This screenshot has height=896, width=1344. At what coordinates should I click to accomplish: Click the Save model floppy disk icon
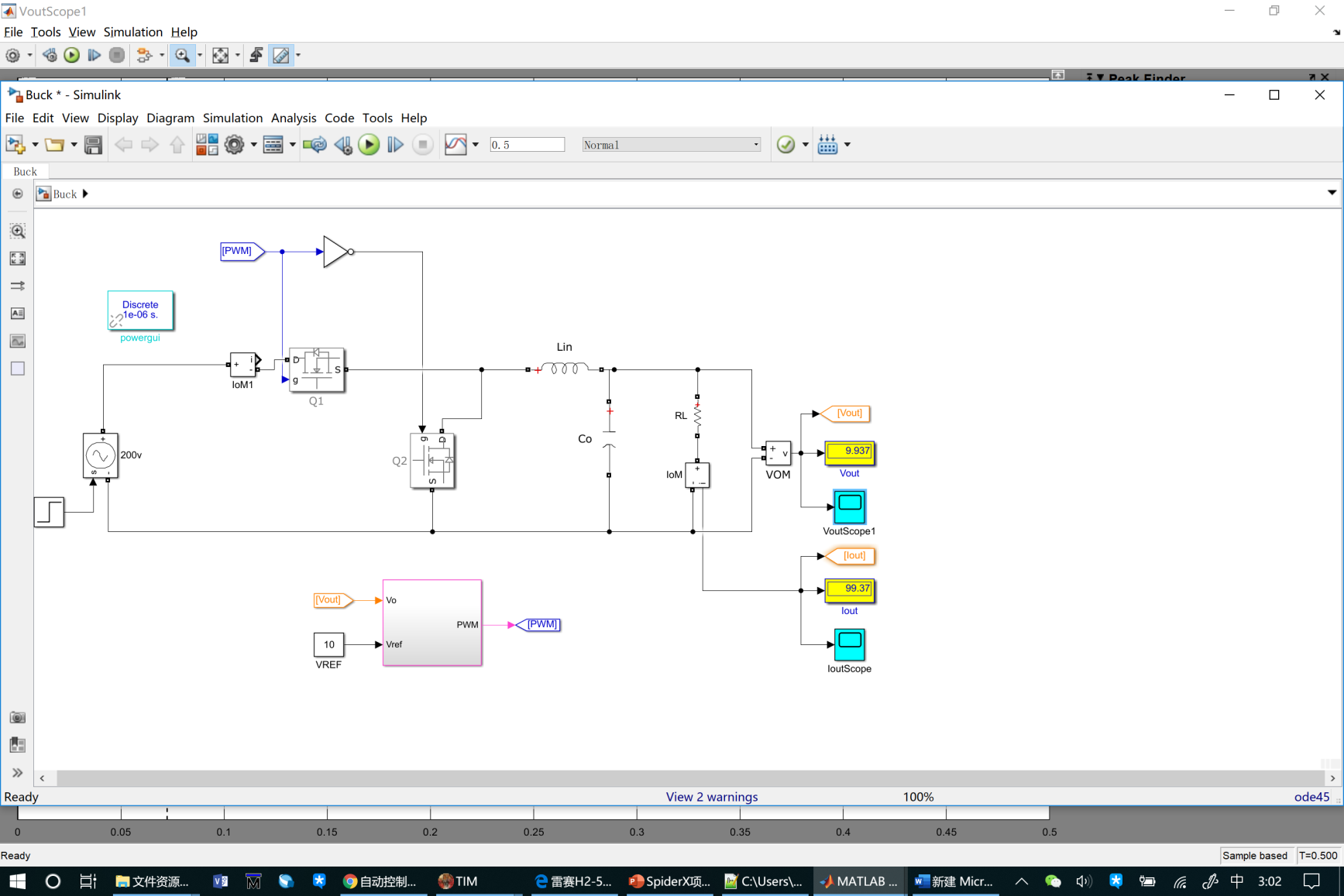pos(93,145)
